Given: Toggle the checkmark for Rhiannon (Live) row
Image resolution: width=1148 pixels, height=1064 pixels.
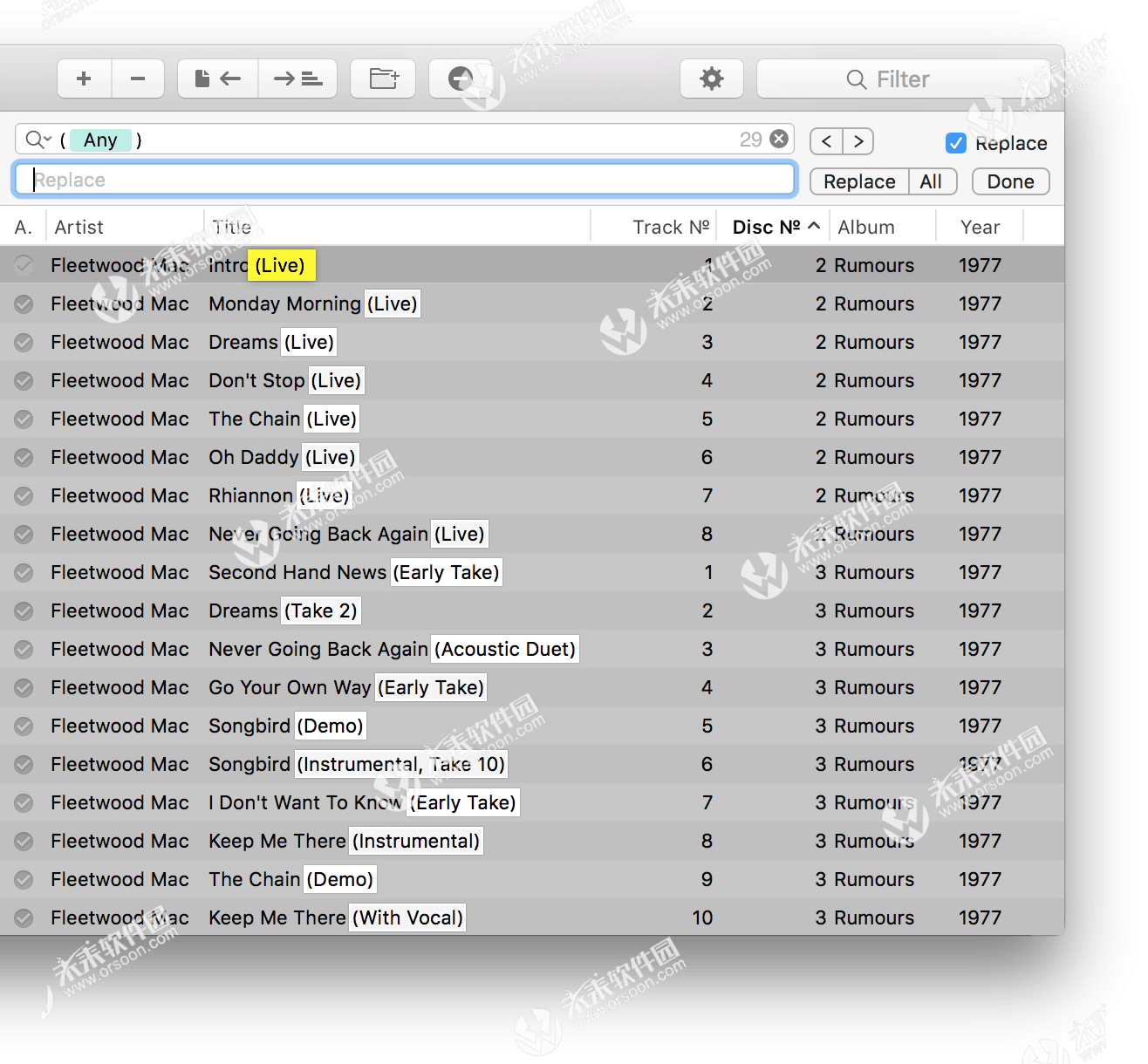Looking at the screenshot, I should click(x=24, y=495).
